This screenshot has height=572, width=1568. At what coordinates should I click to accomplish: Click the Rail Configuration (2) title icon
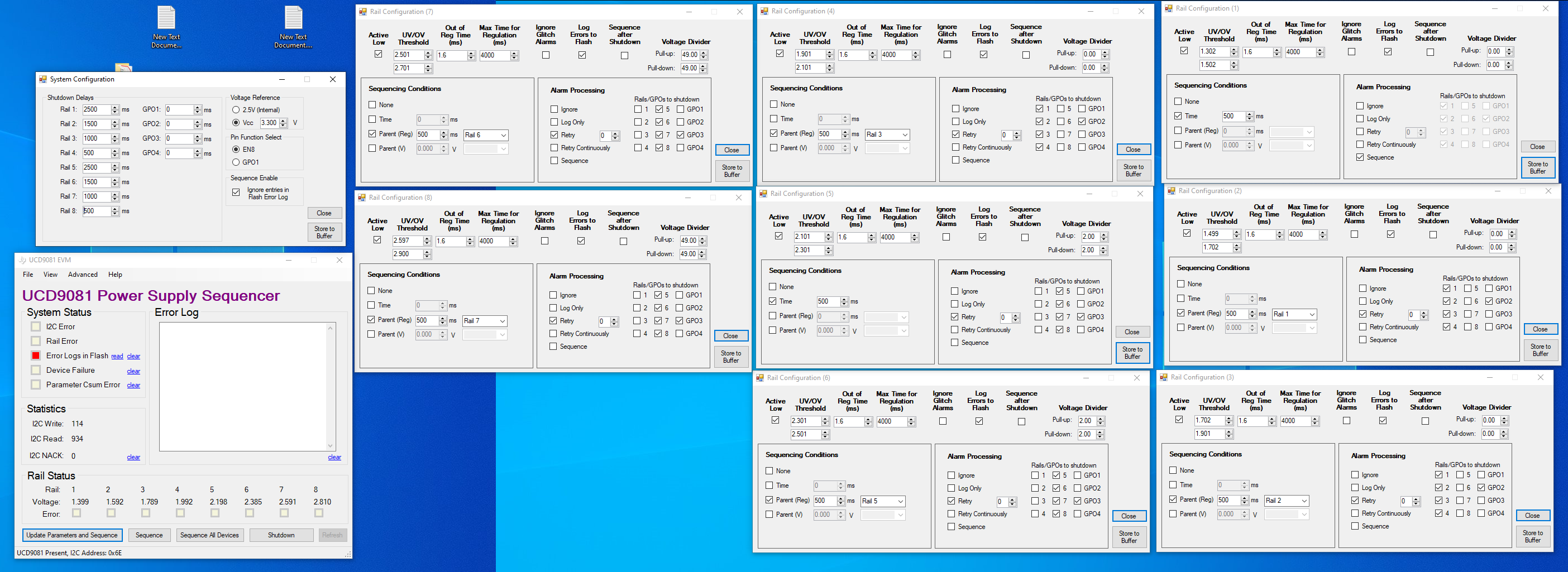[1172, 191]
